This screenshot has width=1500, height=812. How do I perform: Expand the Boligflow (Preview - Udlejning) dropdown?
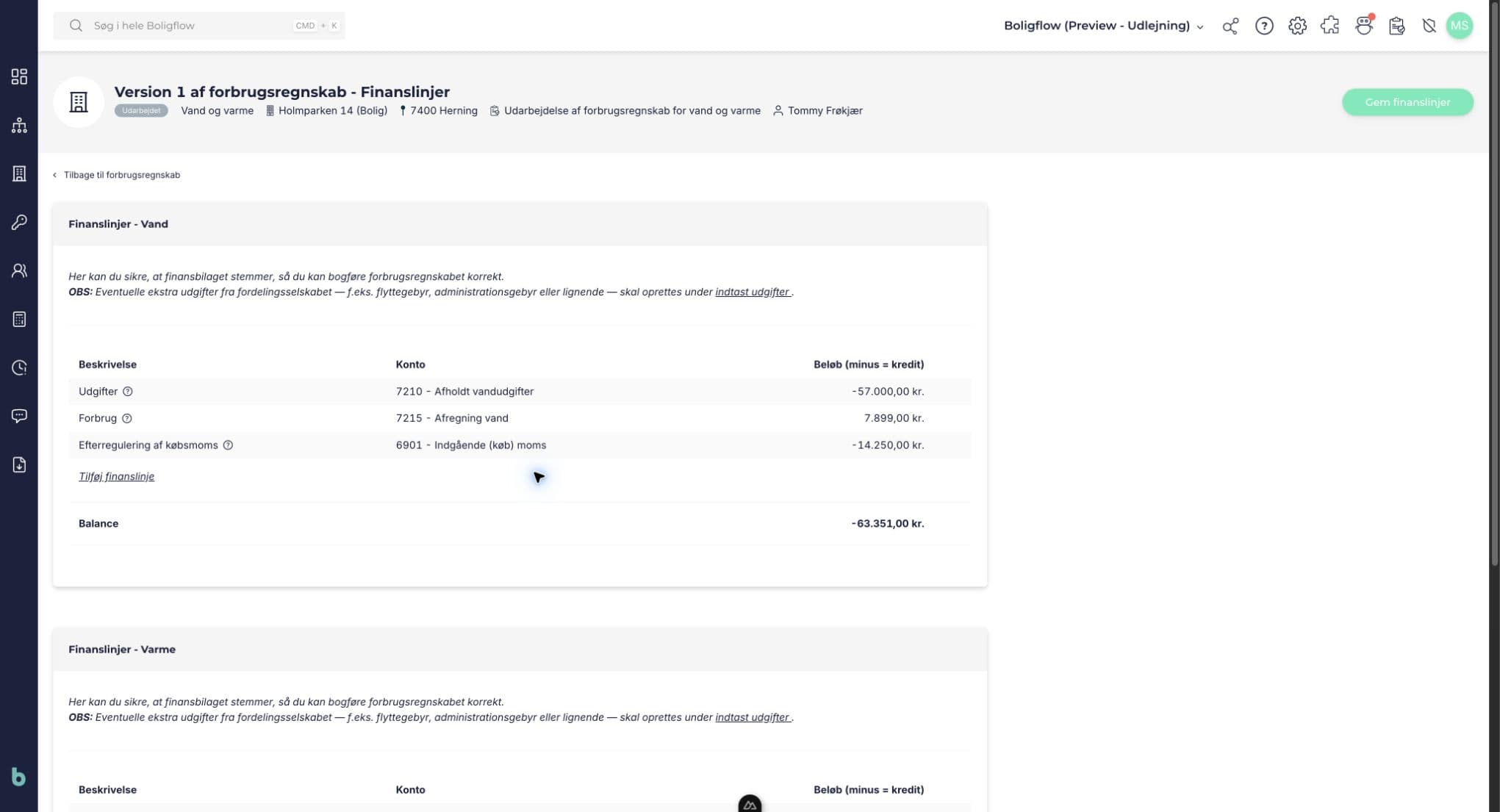tap(1104, 26)
